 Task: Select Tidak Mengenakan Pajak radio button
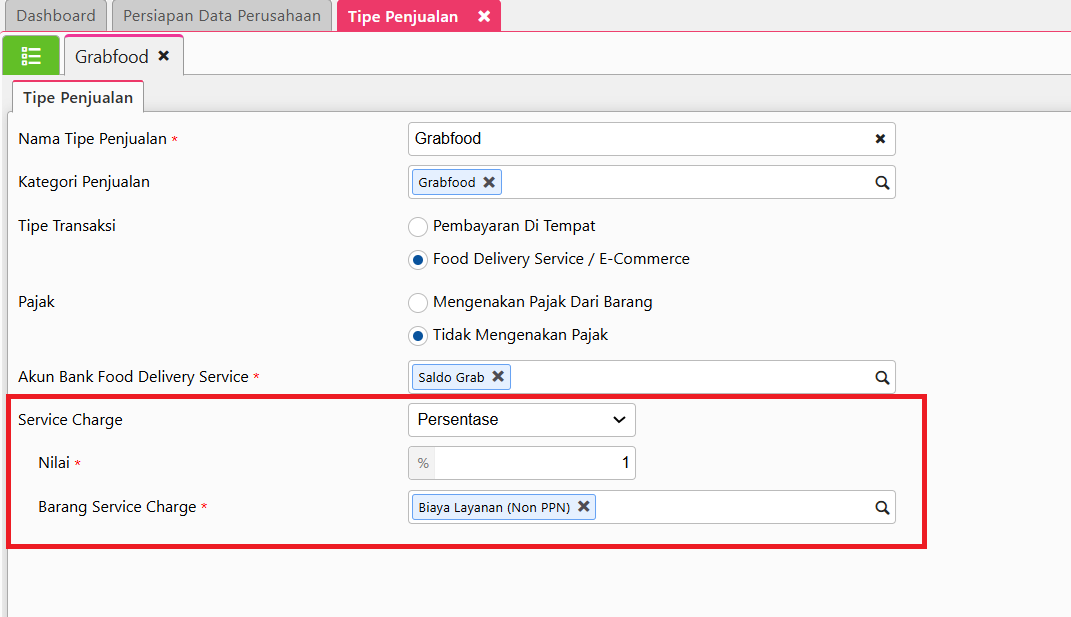pos(418,335)
